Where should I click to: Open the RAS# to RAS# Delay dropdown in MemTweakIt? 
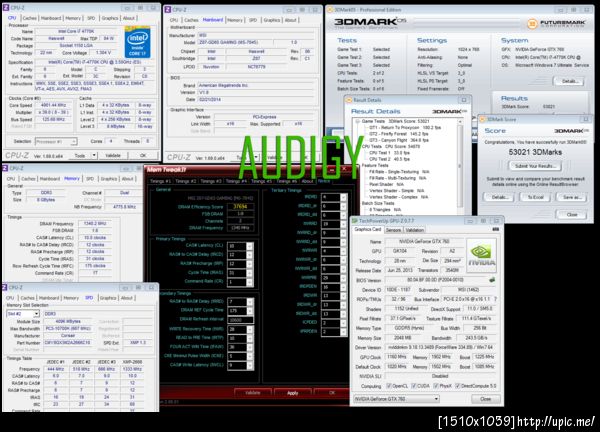pos(249,302)
